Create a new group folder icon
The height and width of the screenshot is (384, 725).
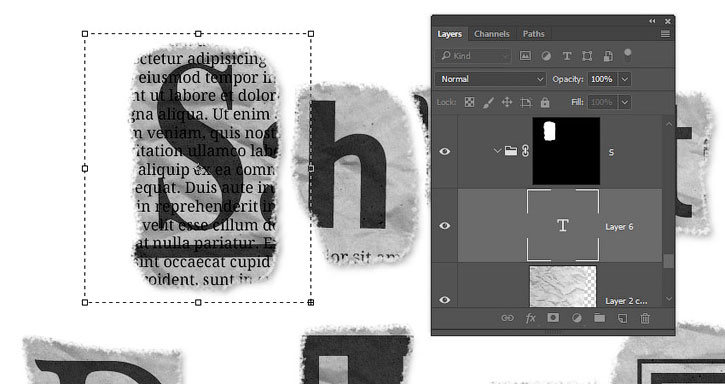coord(599,318)
